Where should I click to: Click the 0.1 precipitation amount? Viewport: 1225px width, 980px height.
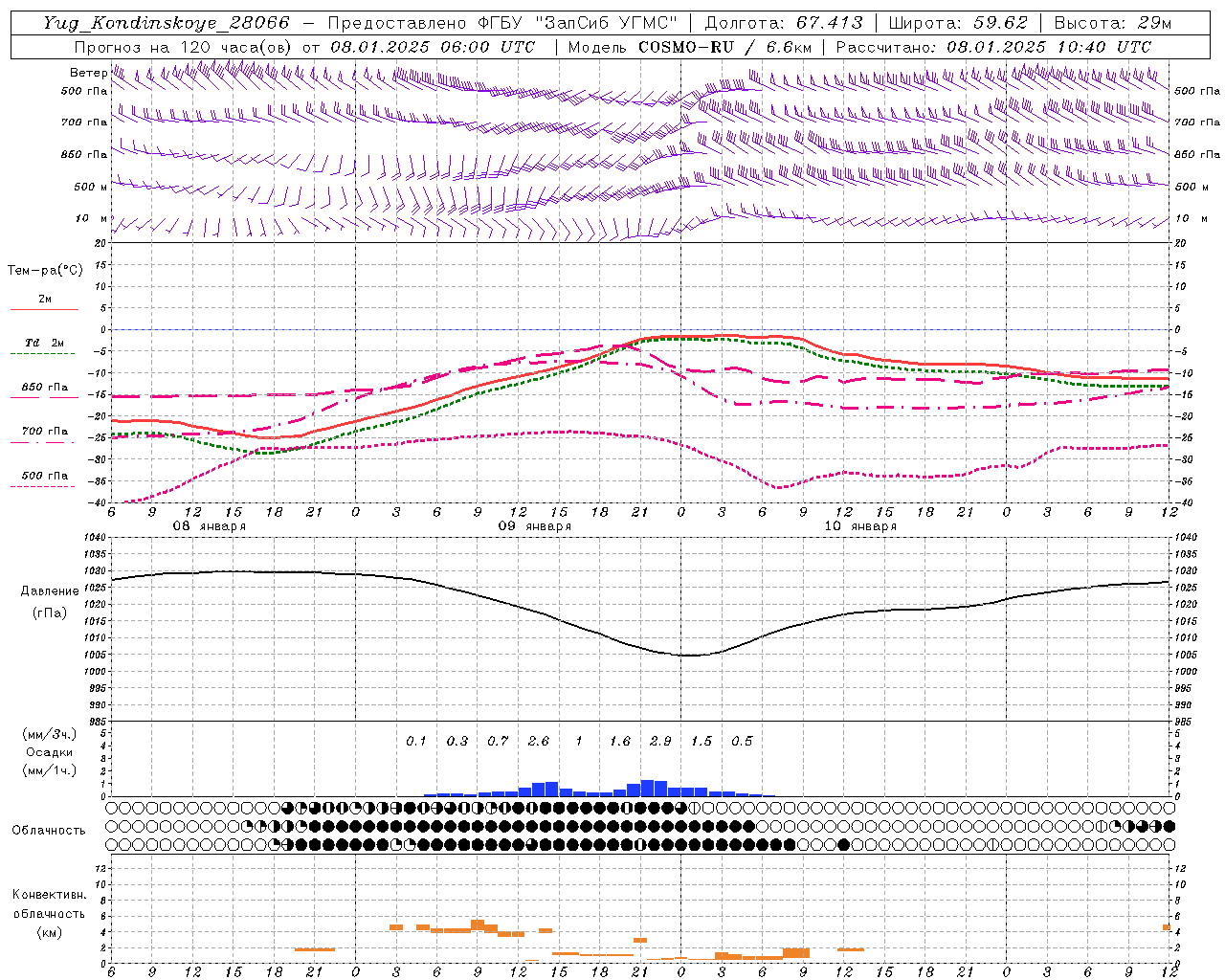(416, 741)
